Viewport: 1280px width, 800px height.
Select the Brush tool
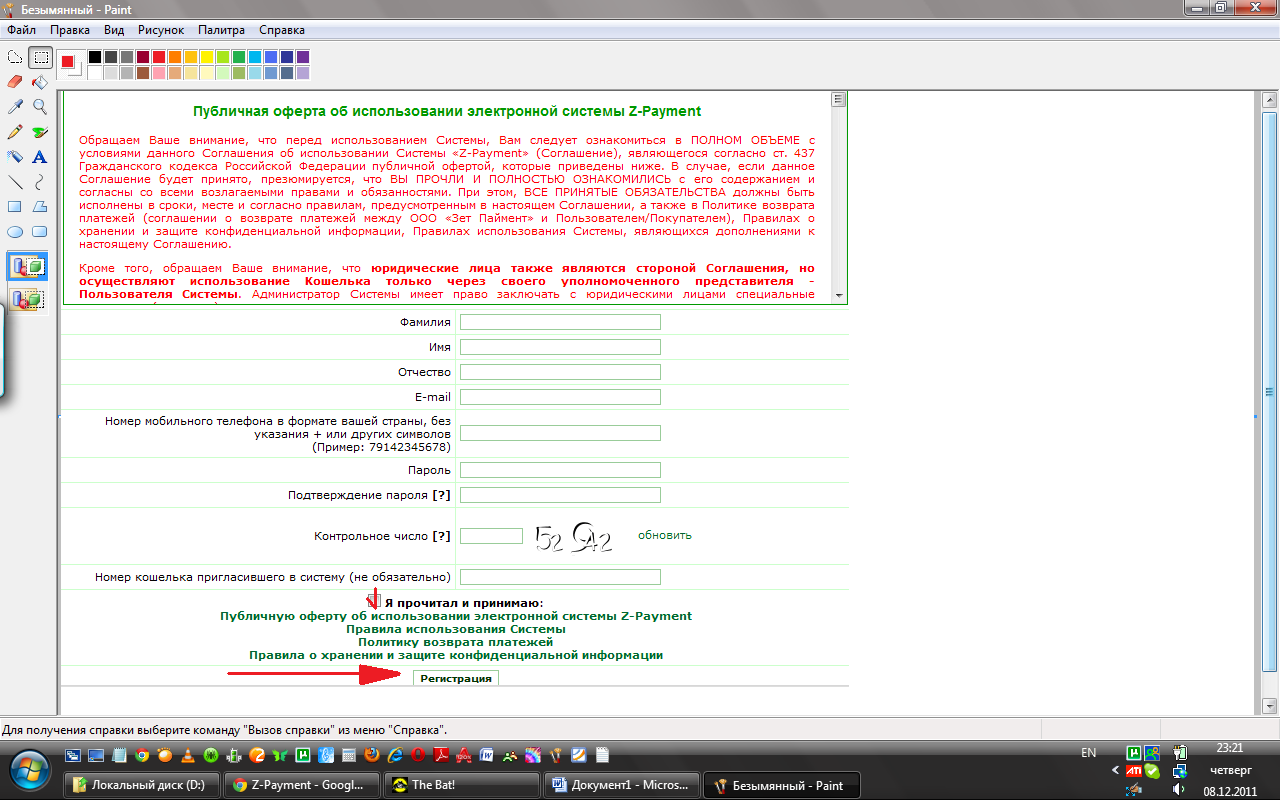click(x=40, y=131)
